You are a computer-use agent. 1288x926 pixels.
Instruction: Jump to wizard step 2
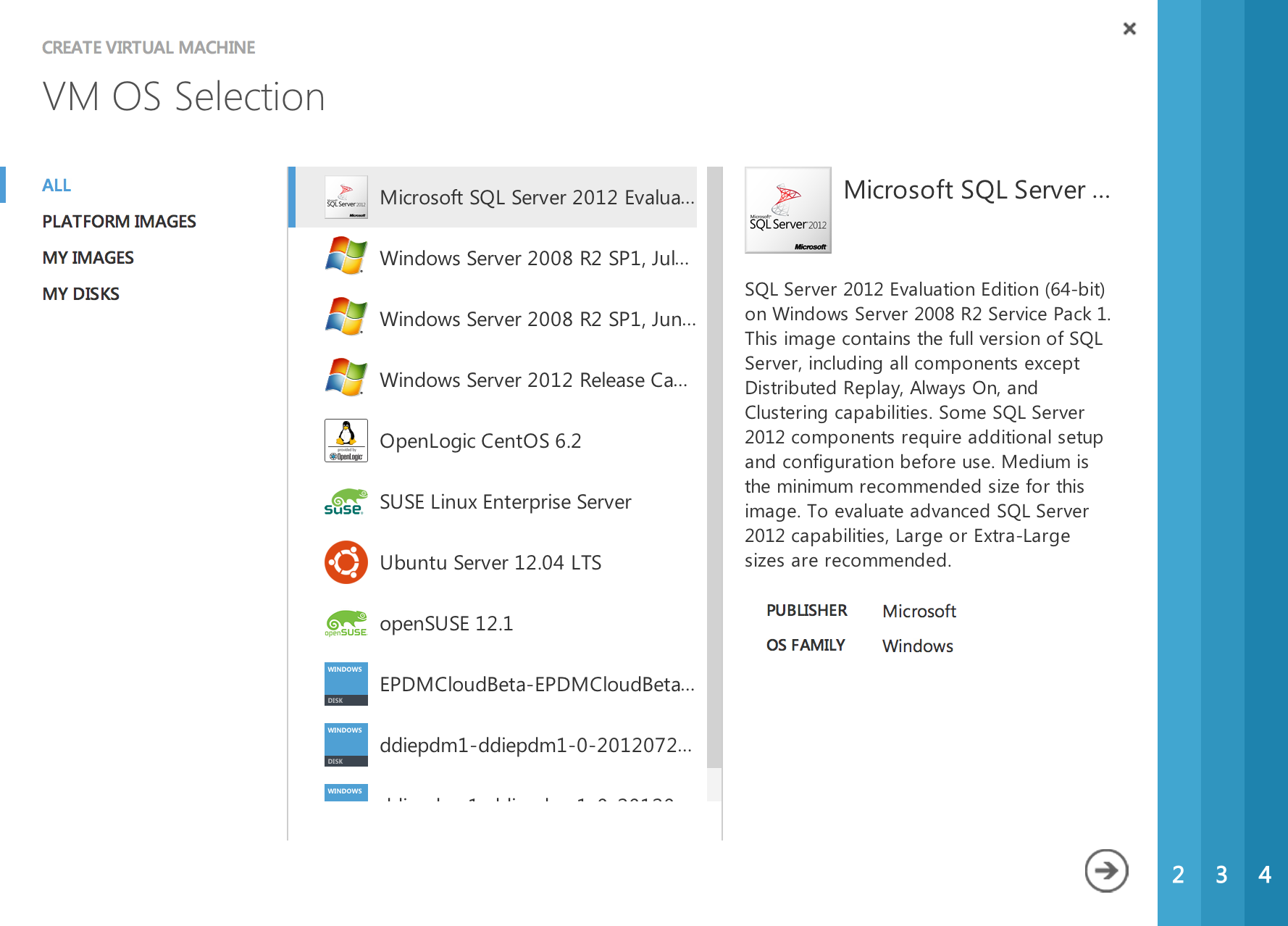click(1179, 875)
